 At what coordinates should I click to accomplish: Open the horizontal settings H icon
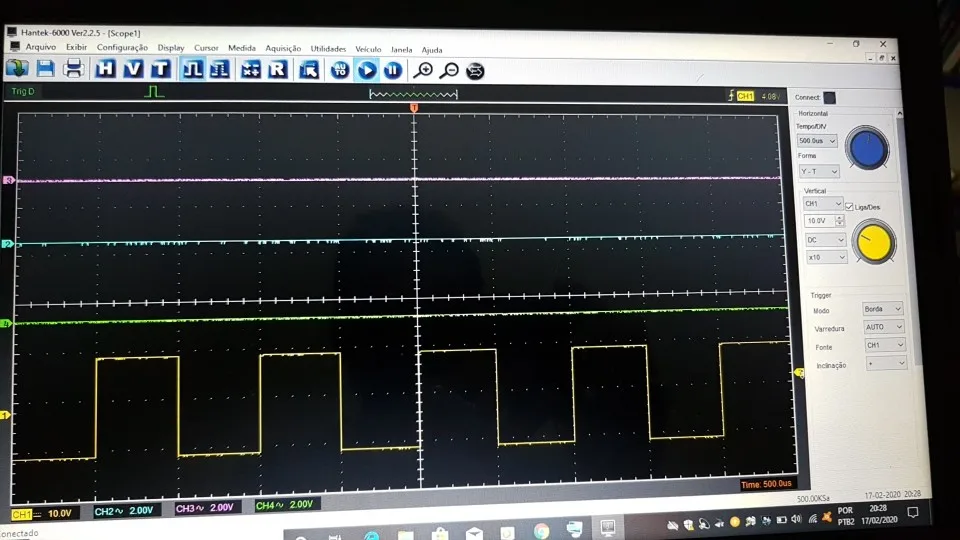[105, 69]
